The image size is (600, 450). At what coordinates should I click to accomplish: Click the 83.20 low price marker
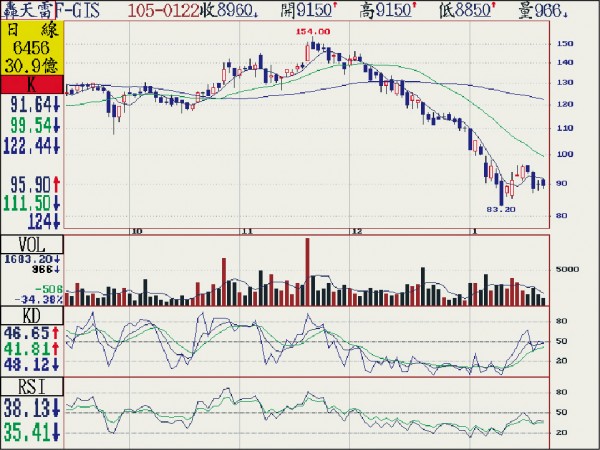point(500,210)
